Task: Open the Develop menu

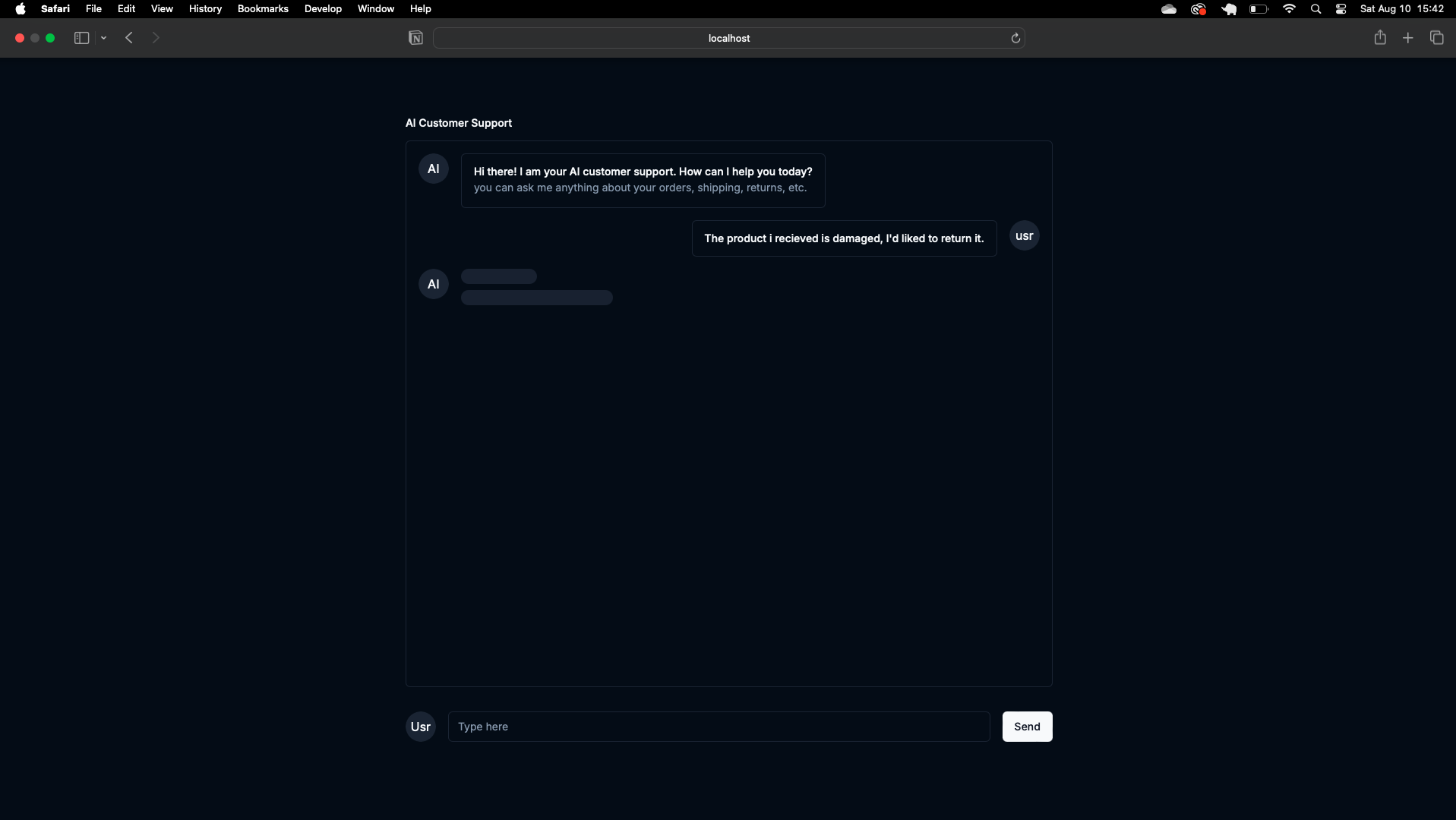Action: pyautogui.click(x=323, y=8)
